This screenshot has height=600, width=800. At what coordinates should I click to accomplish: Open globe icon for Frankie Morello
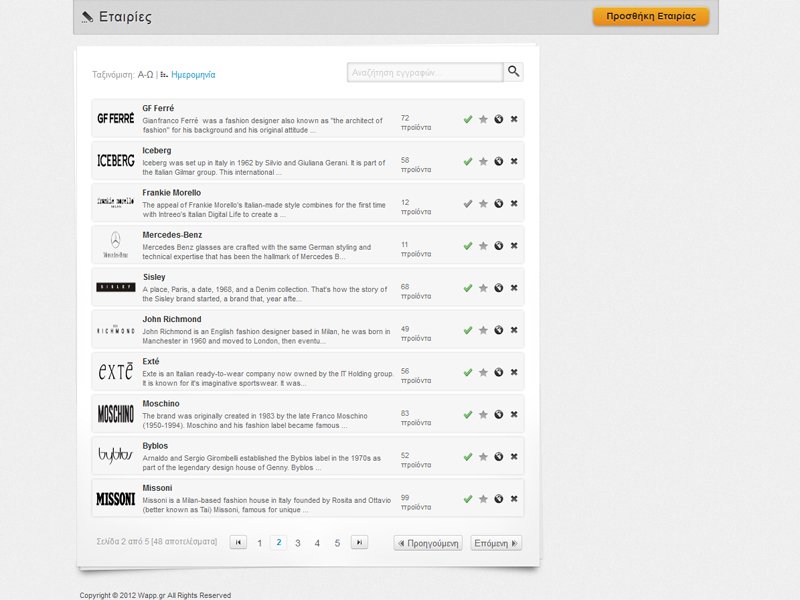click(x=498, y=204)
